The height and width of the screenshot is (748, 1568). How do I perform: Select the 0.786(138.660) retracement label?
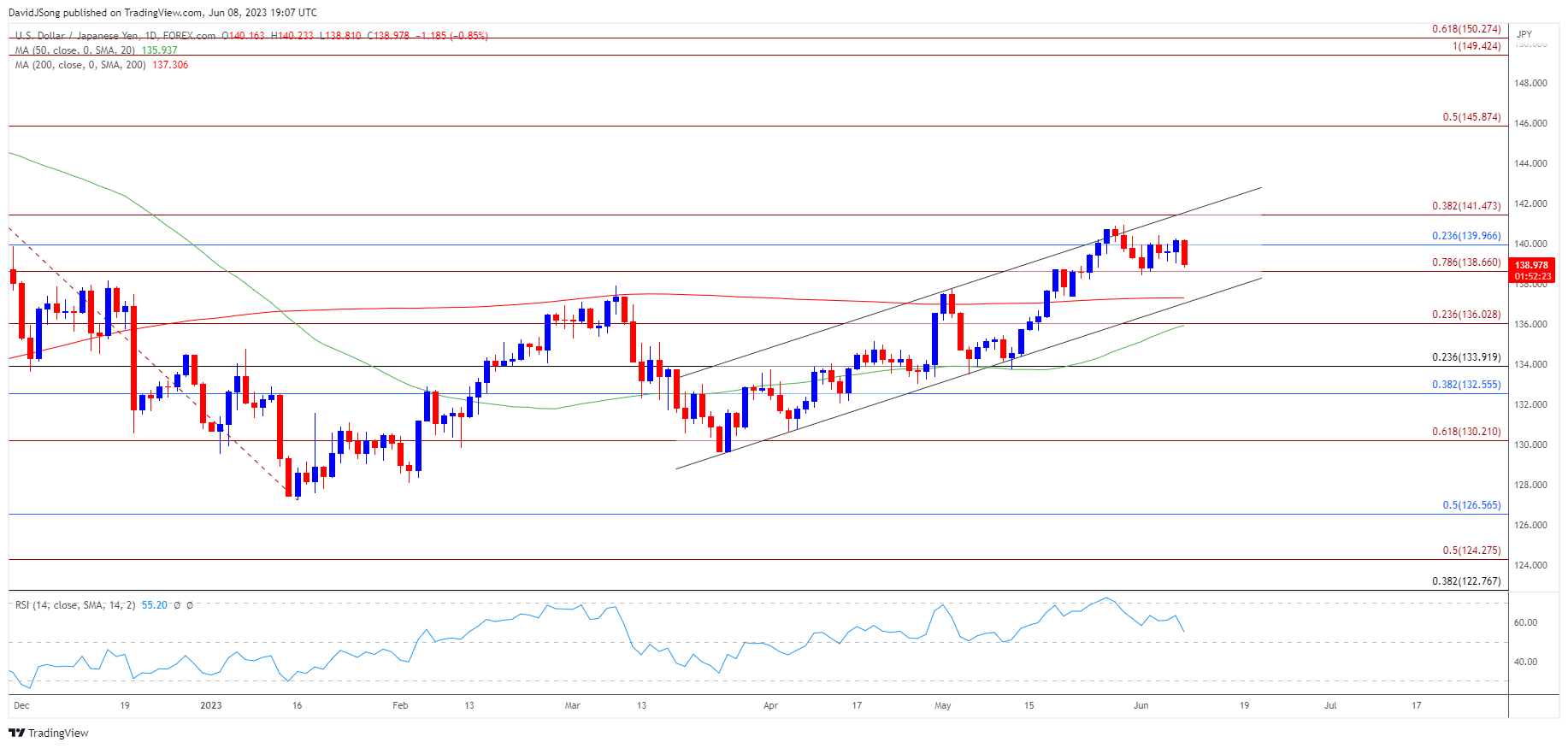(1466, 262)
